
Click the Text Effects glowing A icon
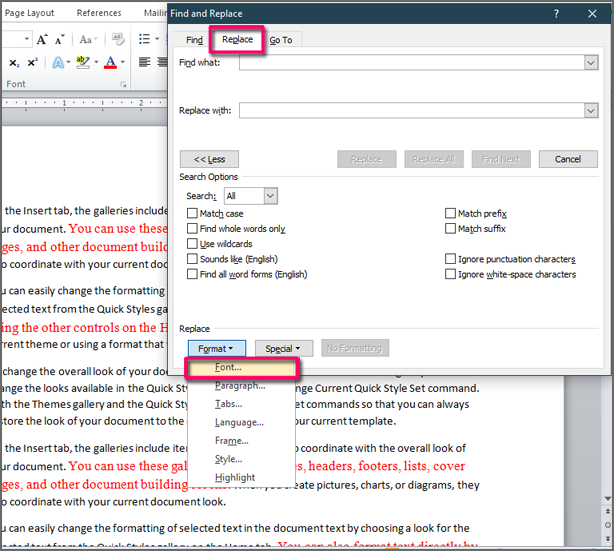(x=58, y=63)
